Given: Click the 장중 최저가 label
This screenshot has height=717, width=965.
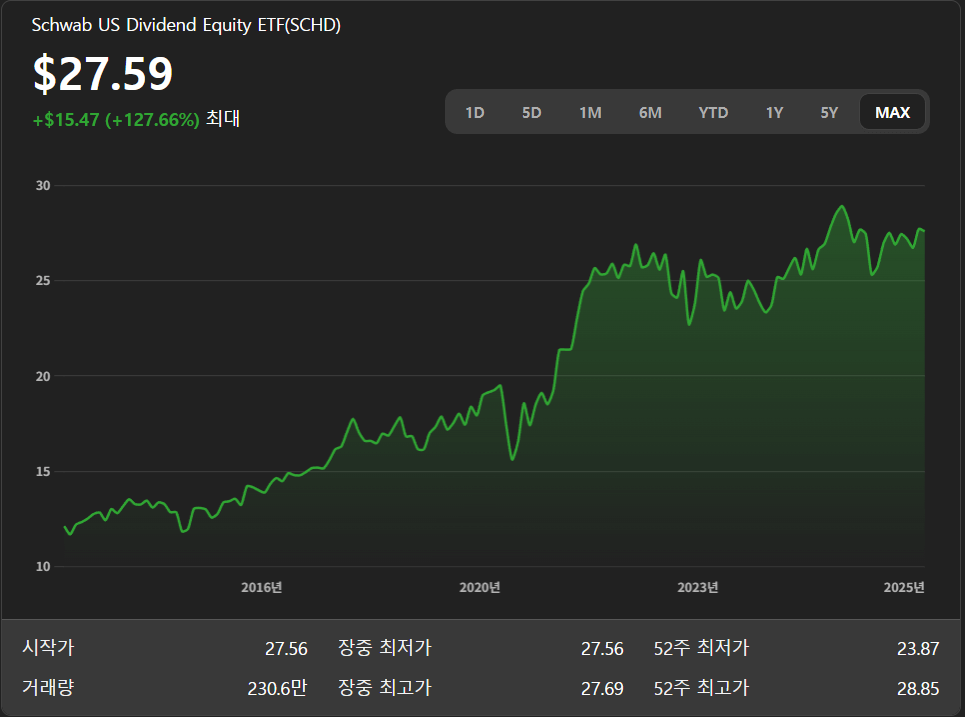Looking at the screenshot, I should point(385,647).
